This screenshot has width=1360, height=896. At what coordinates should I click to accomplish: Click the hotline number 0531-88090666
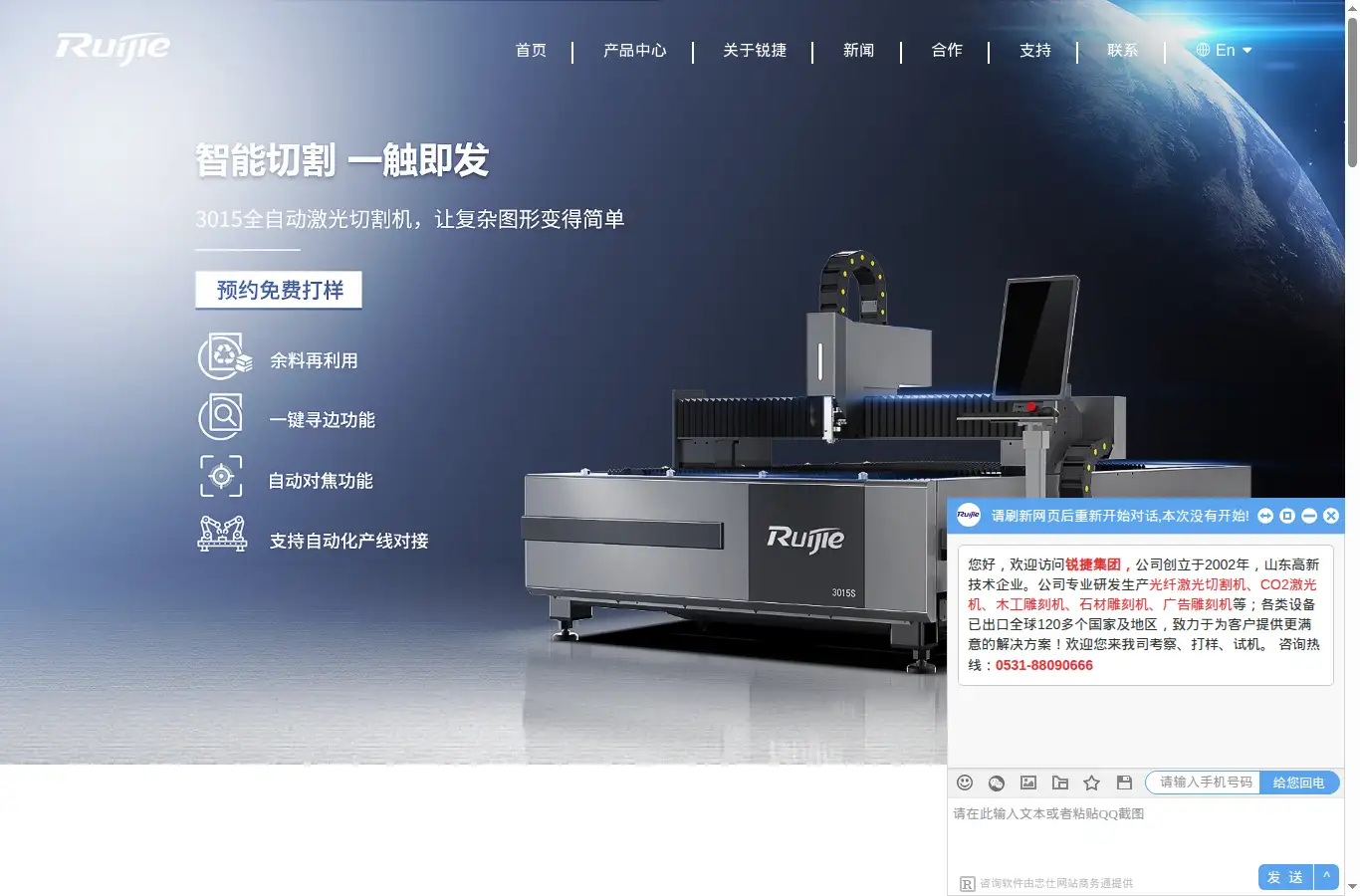pos(1044,665)
